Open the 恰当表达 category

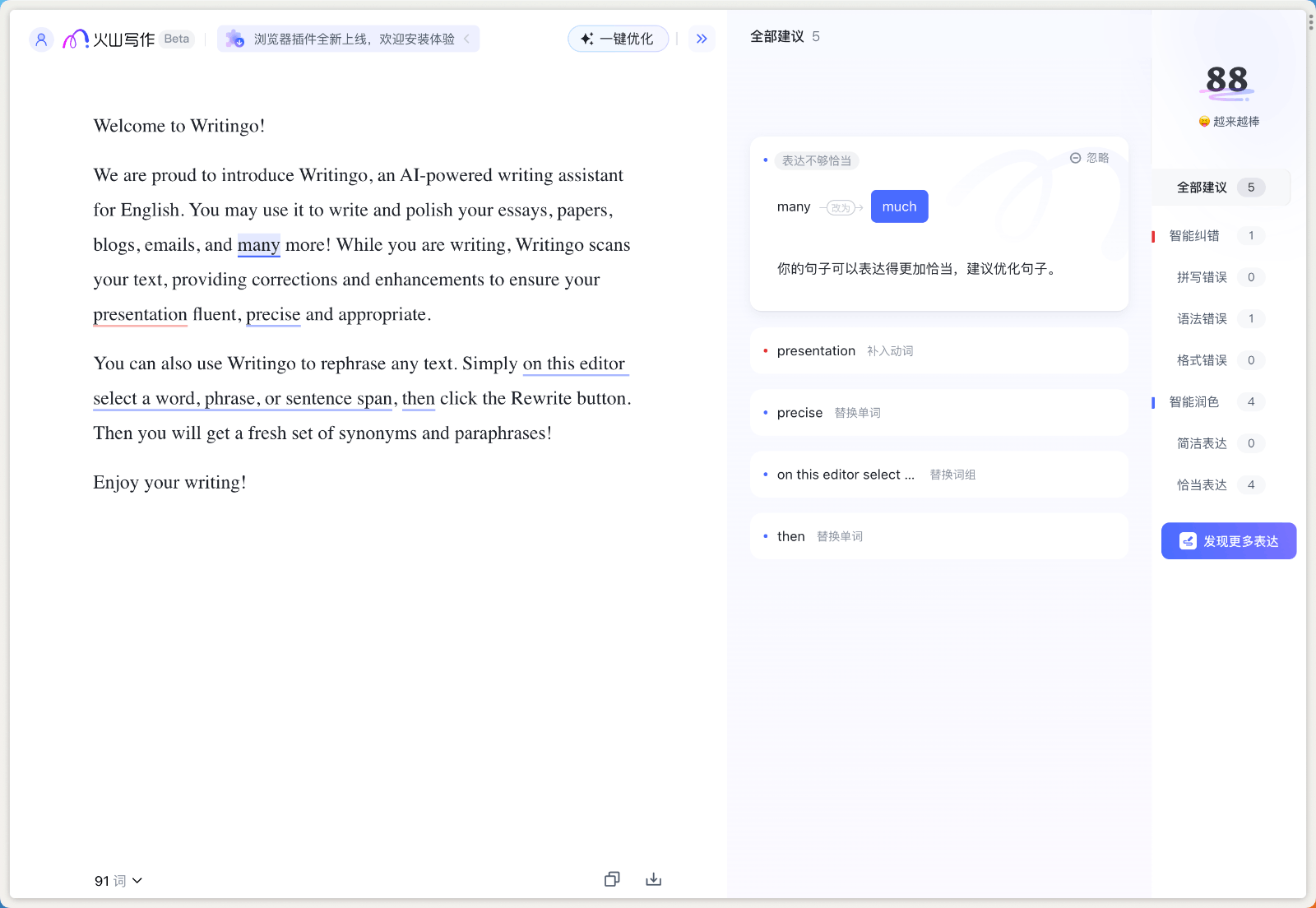(x=1202, y=485)
